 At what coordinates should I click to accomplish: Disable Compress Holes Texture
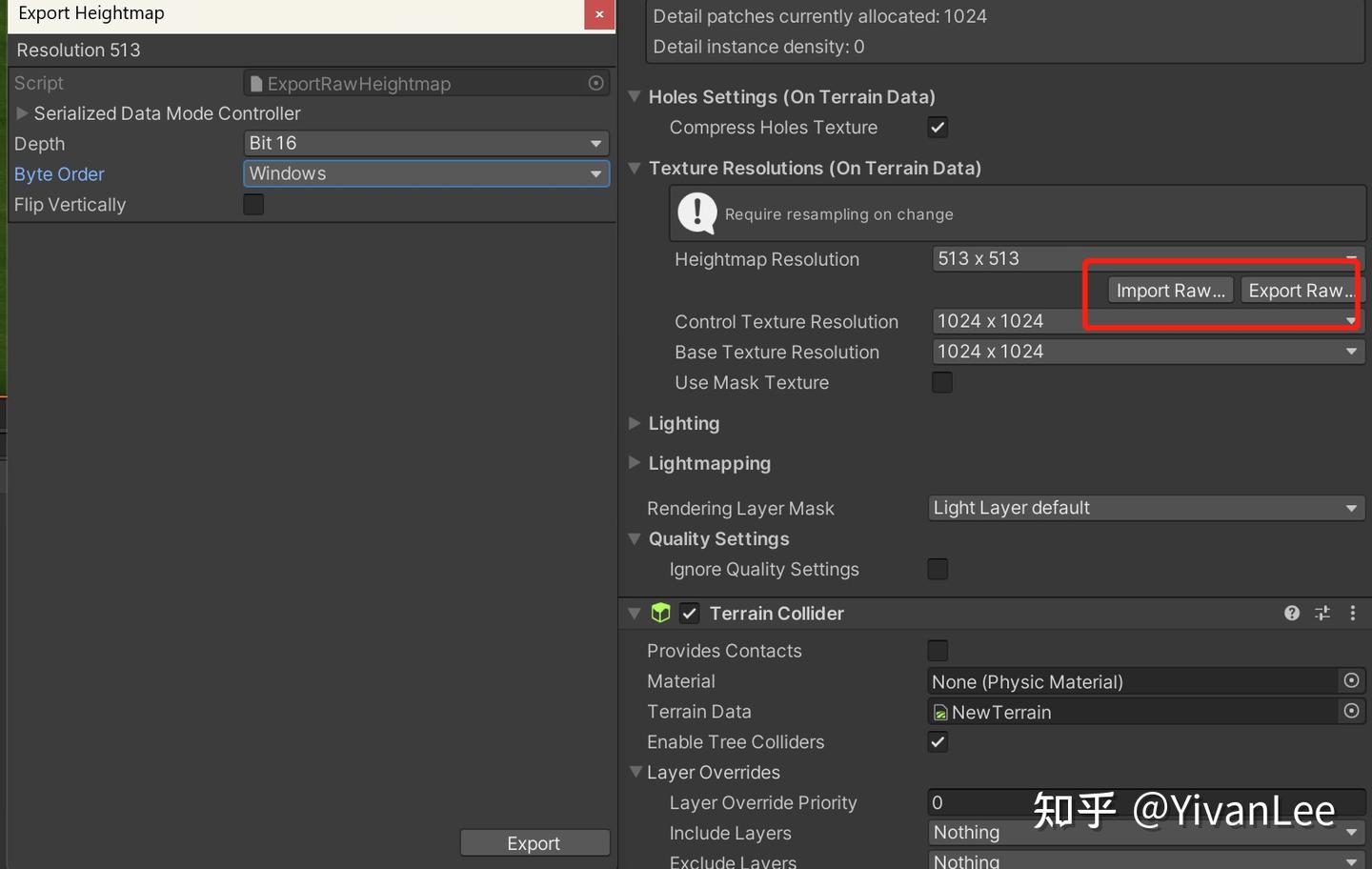tap(937, 127)
